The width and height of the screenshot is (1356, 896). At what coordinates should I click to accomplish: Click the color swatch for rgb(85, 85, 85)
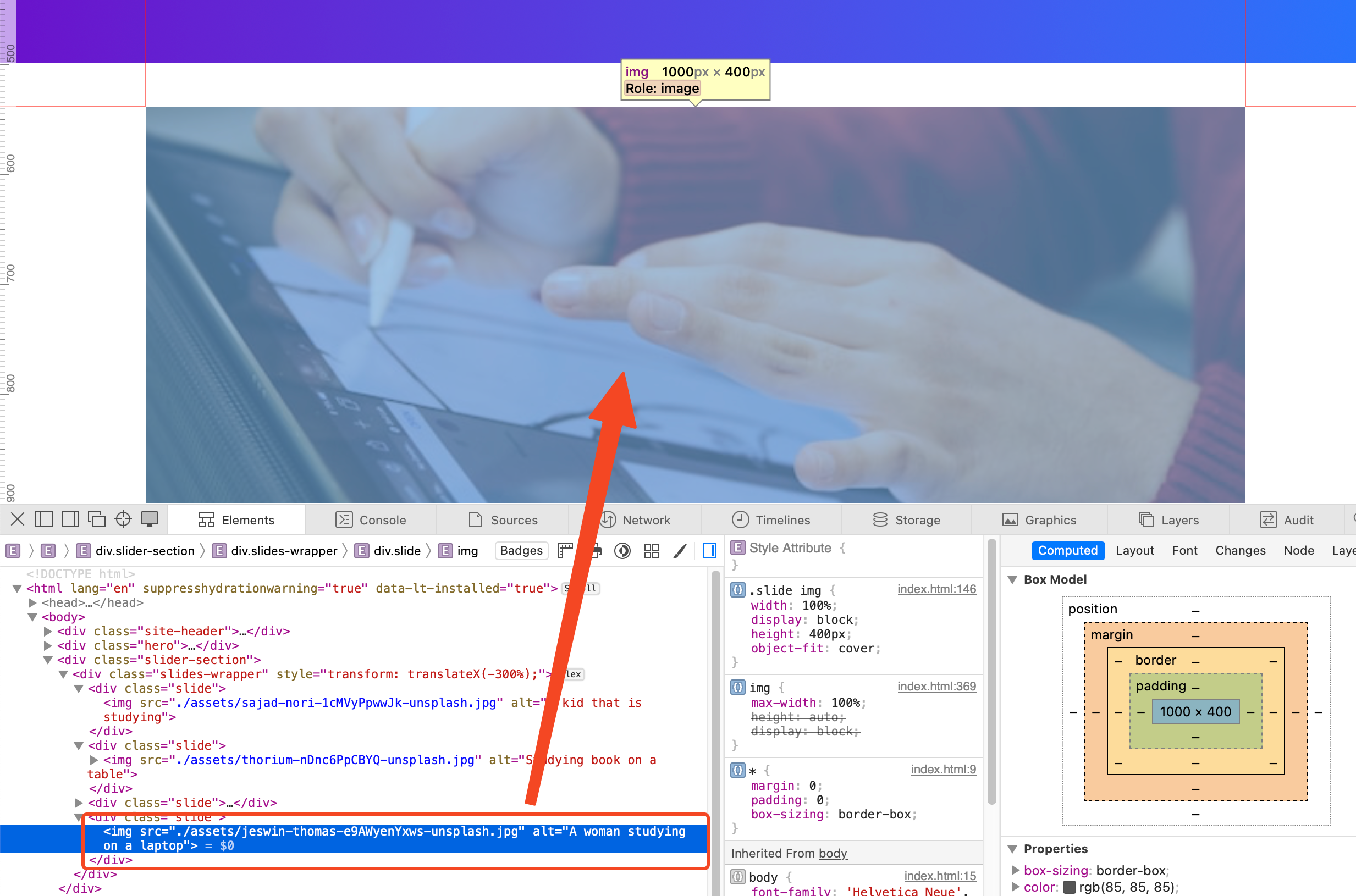click(x=1070, y=887)
